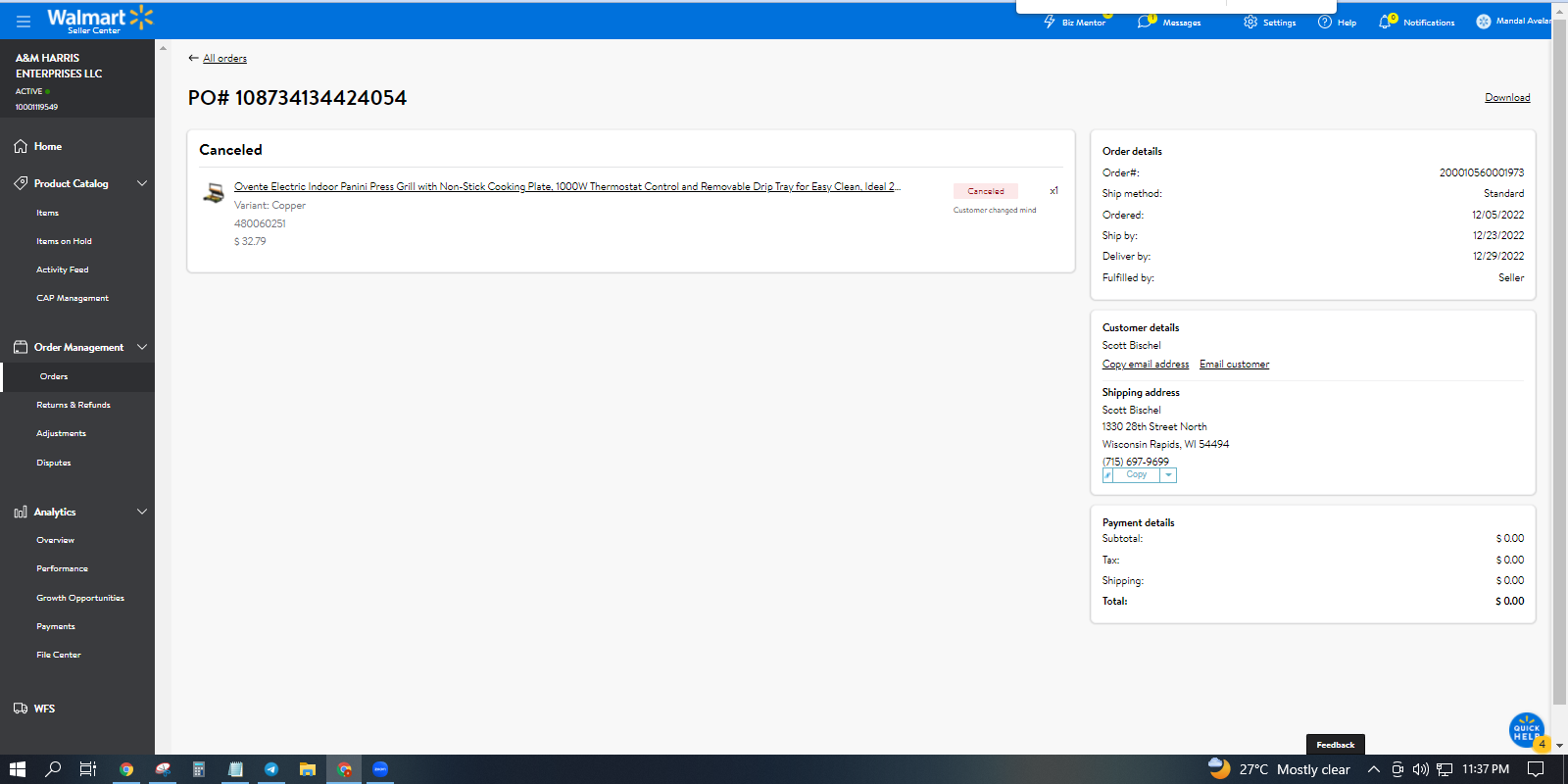The image size is (1568, 784).
Task: Click the Canceled status badge
Action: point(986,191)
